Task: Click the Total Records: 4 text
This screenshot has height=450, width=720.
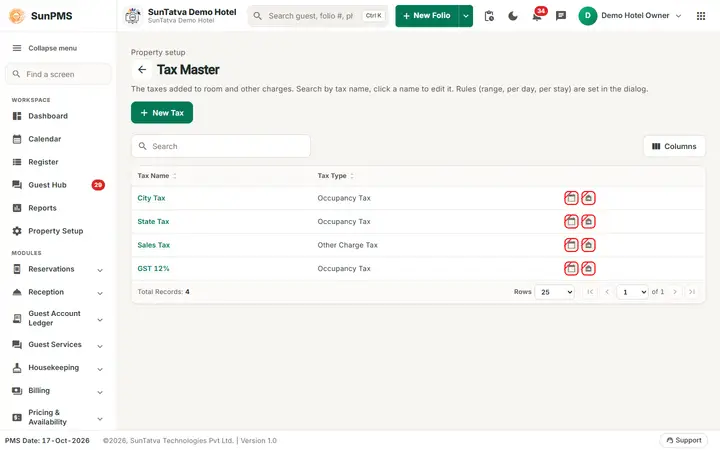Action: (x=163, y=292)
